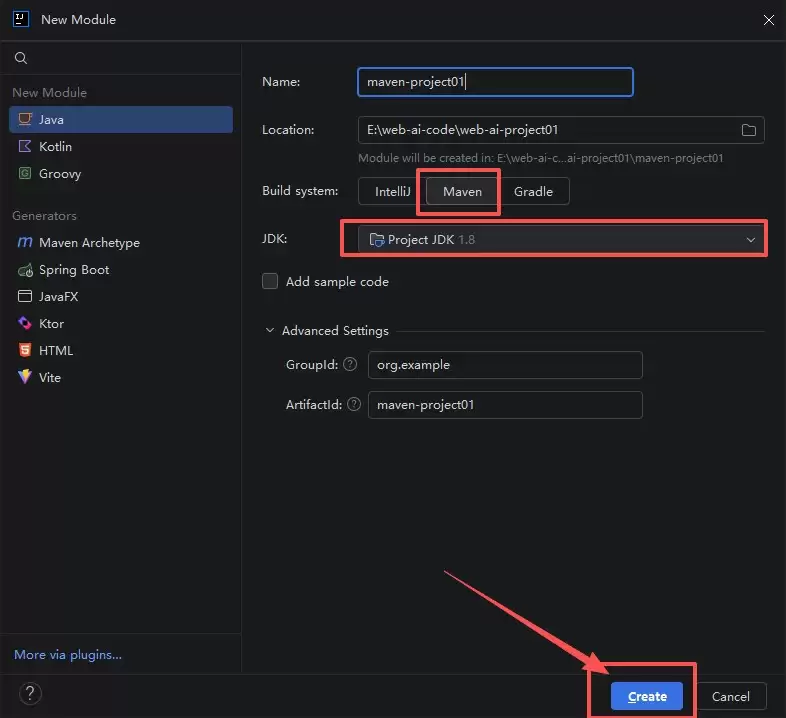Image resolution: width=786 pixels, height=718 pixels.
Task: Select the Java module type
Action: (x=121, y=119)
